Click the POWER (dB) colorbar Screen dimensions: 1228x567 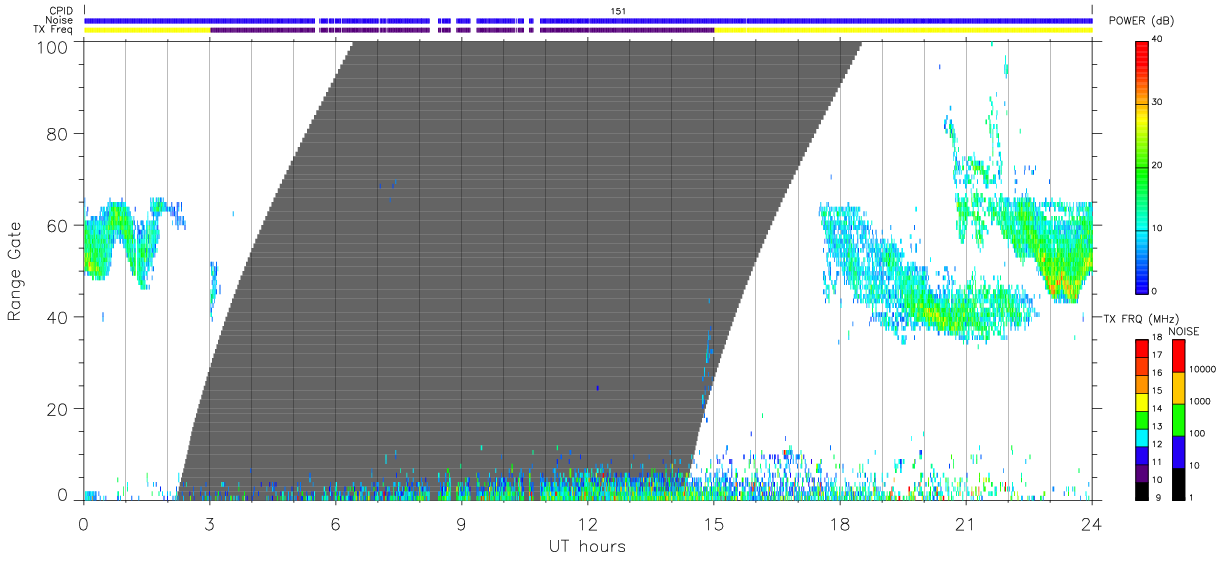1143,166
